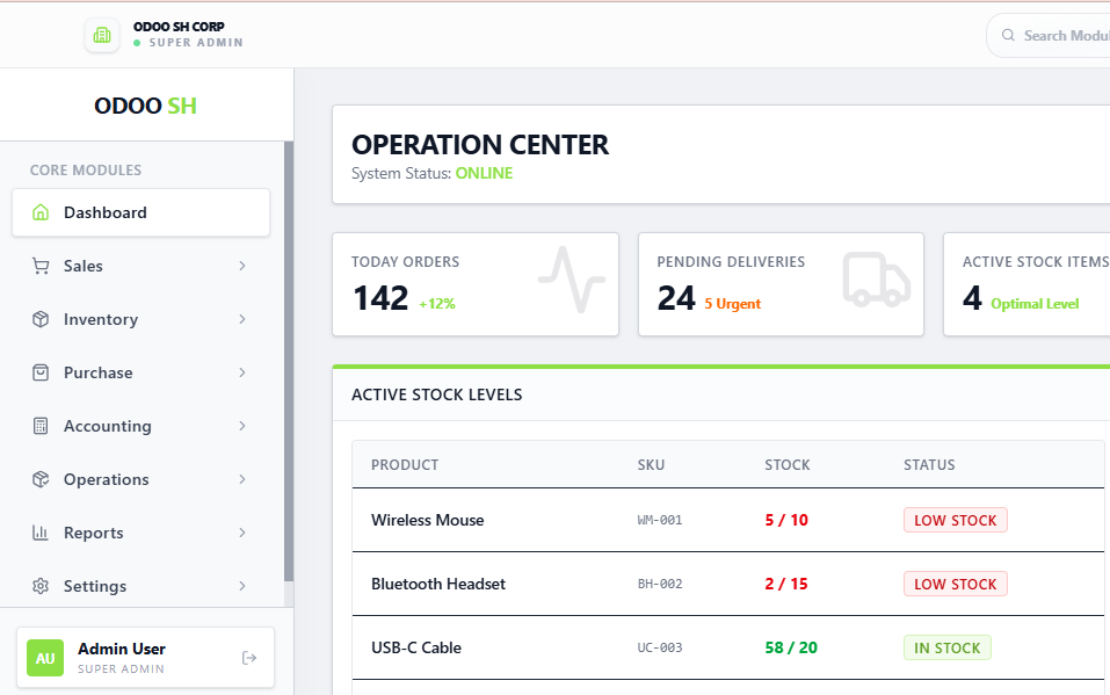The height and width of the screenshot is (695, 1110).
Task: Open the Accounting menu item
Action: 141,426
